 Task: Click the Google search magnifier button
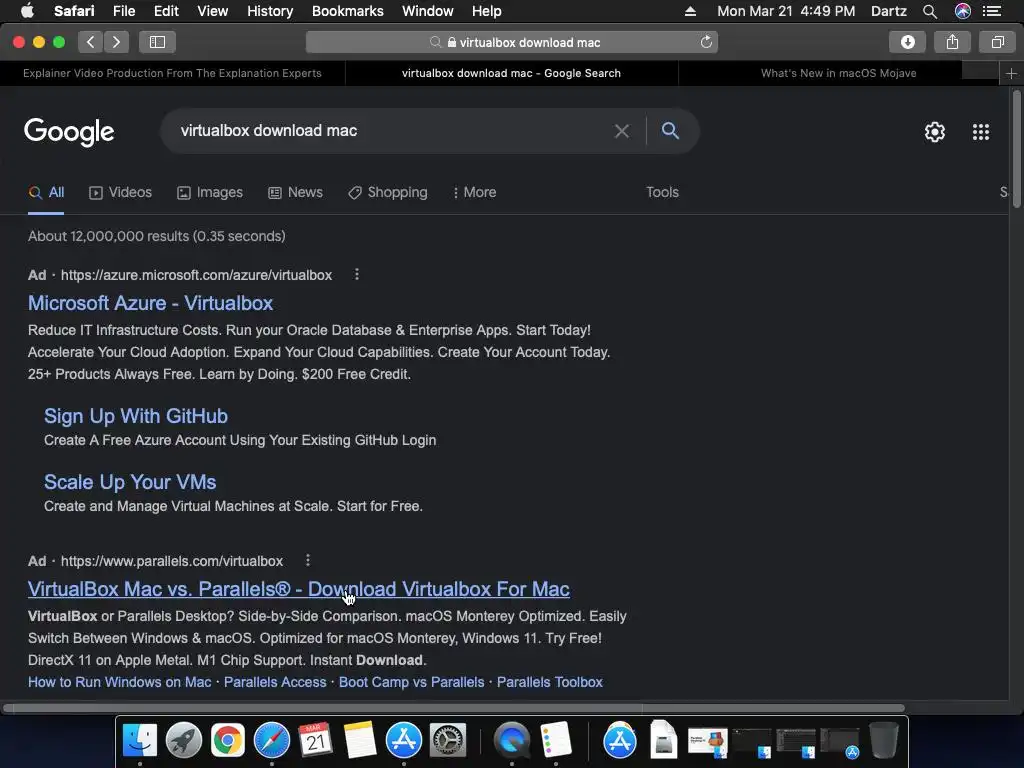coord(670,131)
